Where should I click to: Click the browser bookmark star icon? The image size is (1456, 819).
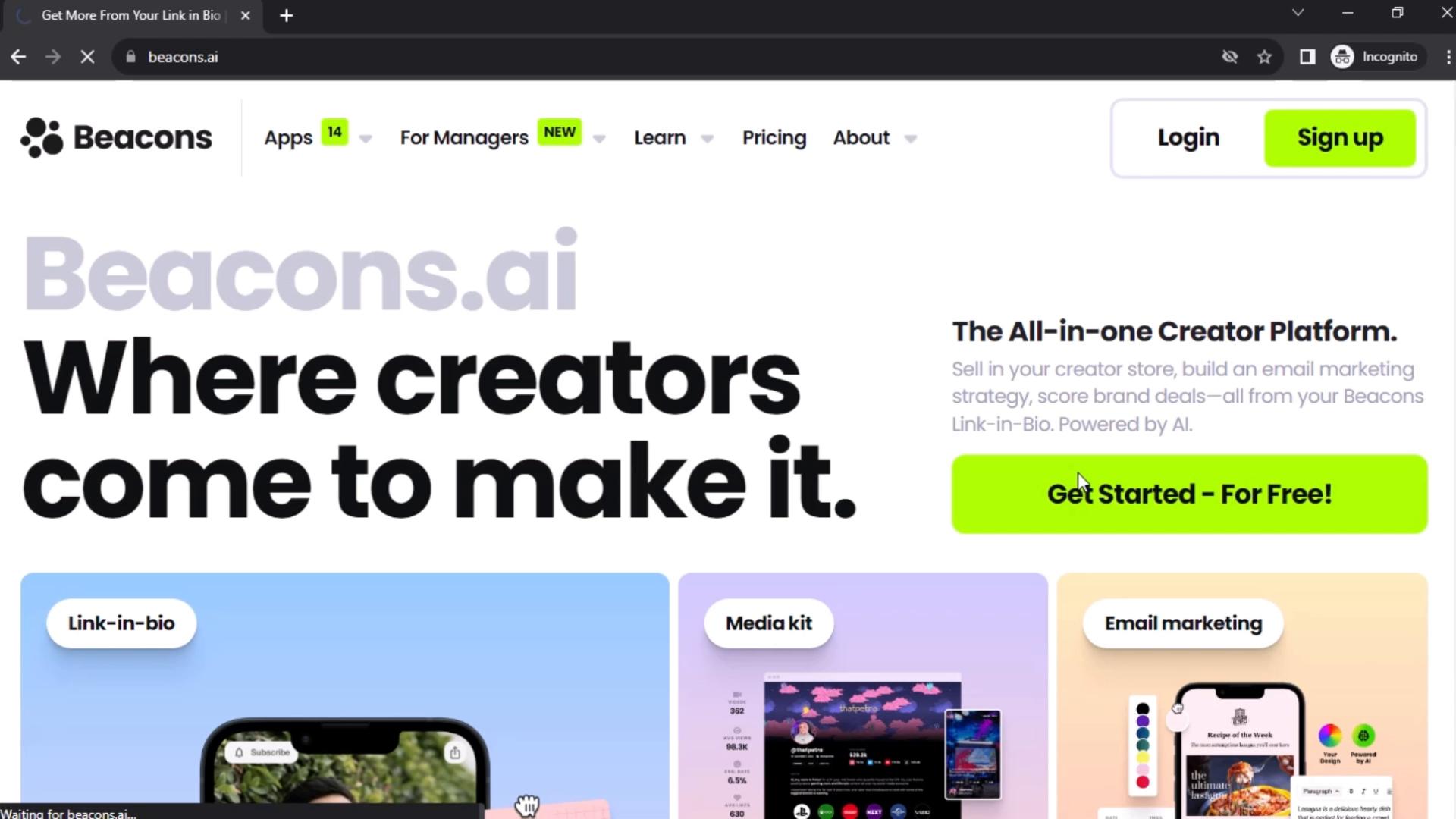pos(1264,56)
